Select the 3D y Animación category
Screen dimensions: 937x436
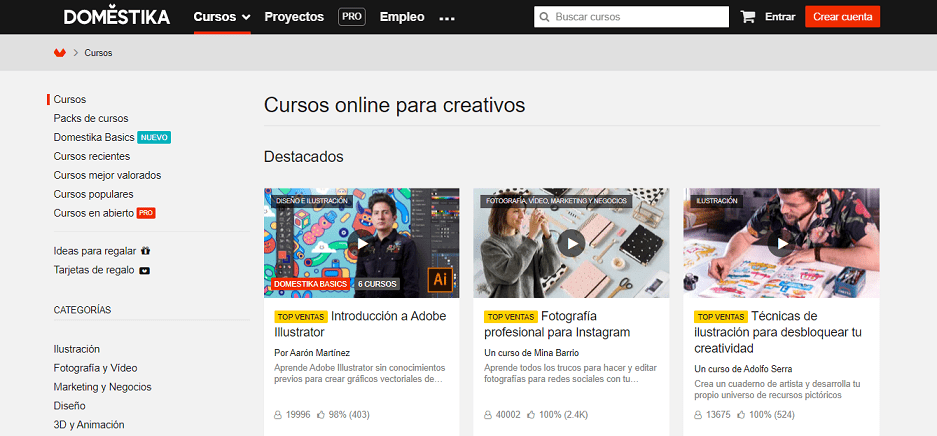coord(89,425)
